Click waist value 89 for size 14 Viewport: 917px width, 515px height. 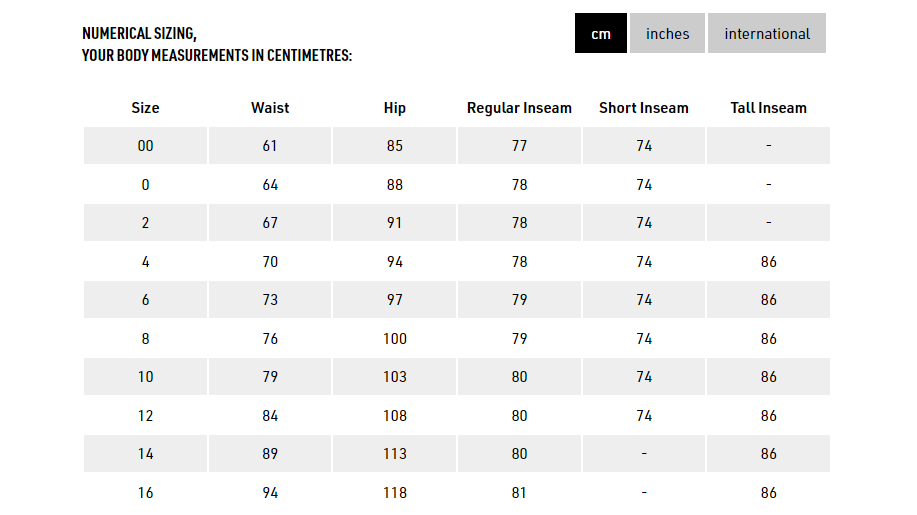coord(270,454)
